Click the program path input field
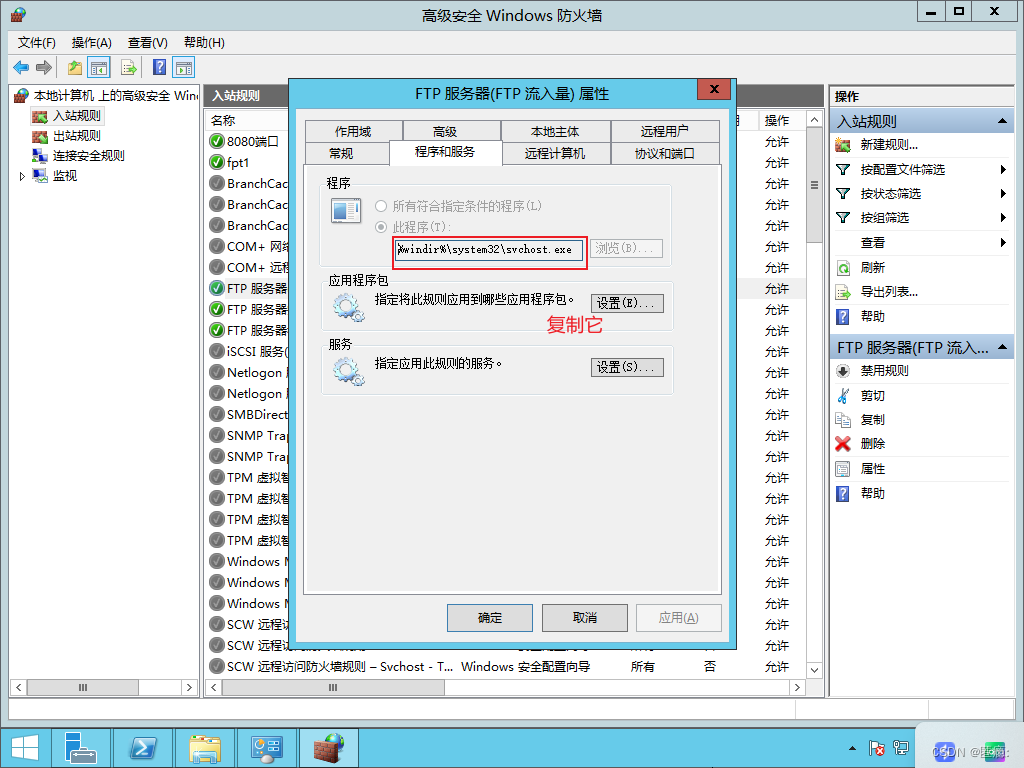The width and height of the screenshot is (1024, 768). point(489,249)
